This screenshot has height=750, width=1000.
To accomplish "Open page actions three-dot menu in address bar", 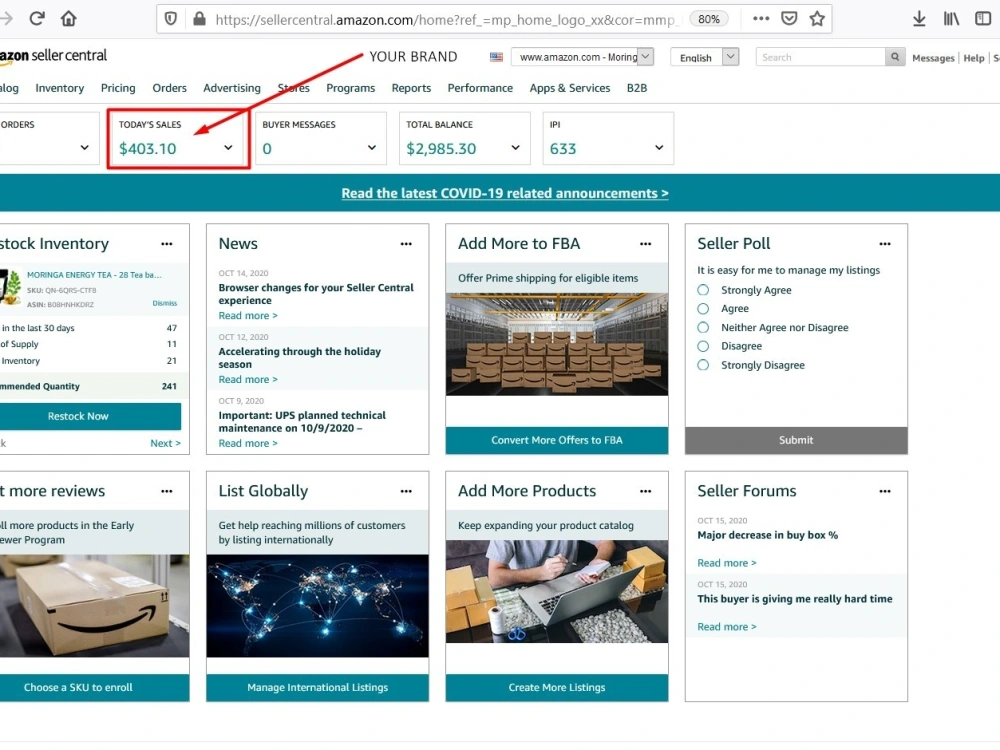I will [x=761, y=18].
